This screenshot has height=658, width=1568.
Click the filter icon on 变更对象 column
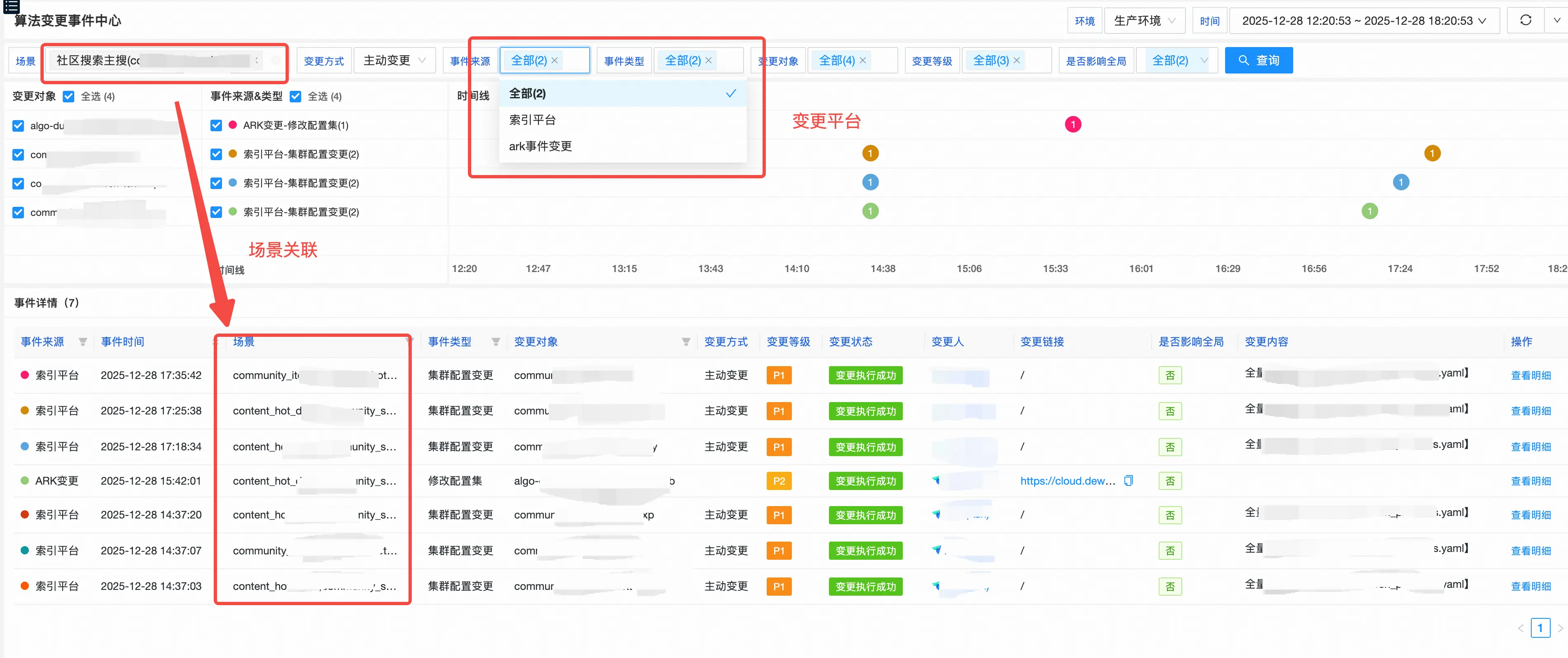point(685,341)
